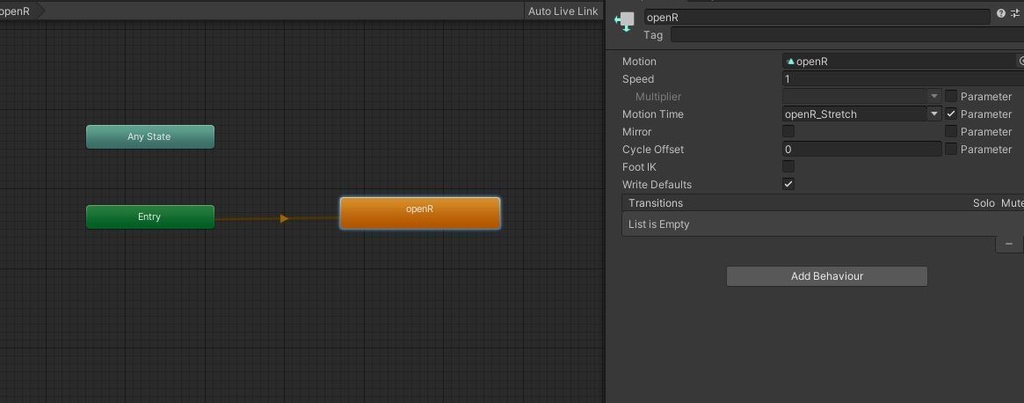Click the Motion field showing openR clip

coord(899,61)
